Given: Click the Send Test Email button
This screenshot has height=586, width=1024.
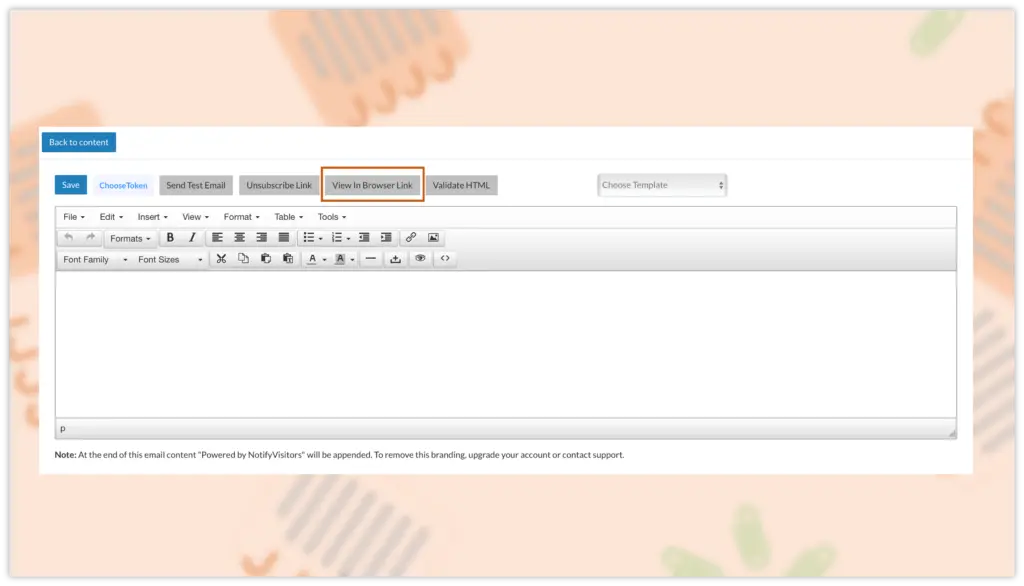Looking at the screenshot, I should (196, 185).
